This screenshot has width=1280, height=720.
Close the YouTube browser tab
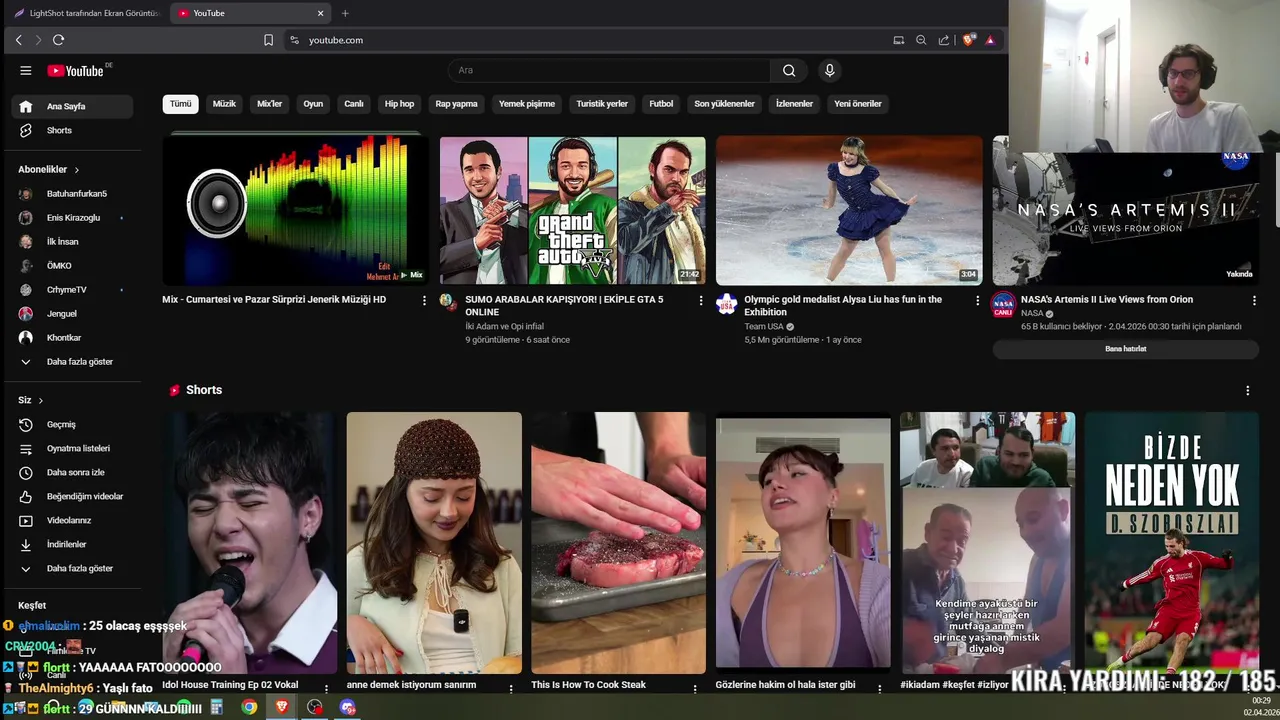(320, 13)
